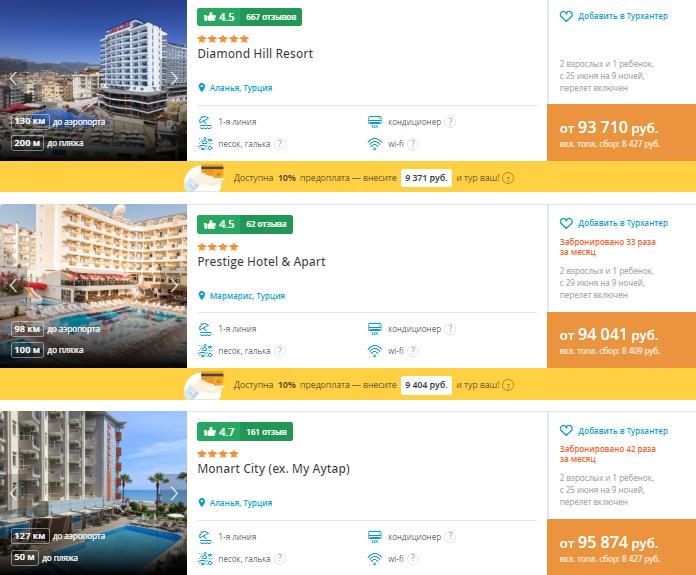Open the 4.5 rating with 667 отзывов
696x575 pixels.
click(x=249, y=17)
